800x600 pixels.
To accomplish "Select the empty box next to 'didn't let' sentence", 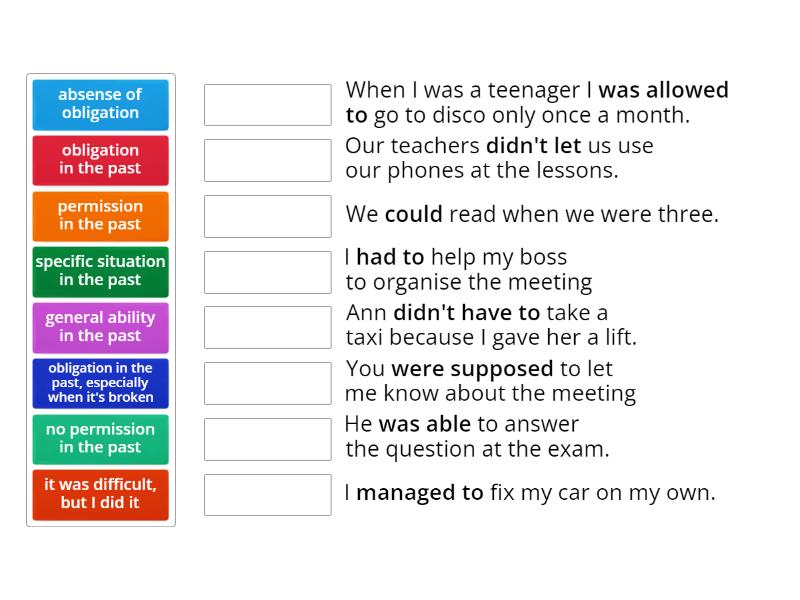I will pyautogui.click(x=267, y=160).
